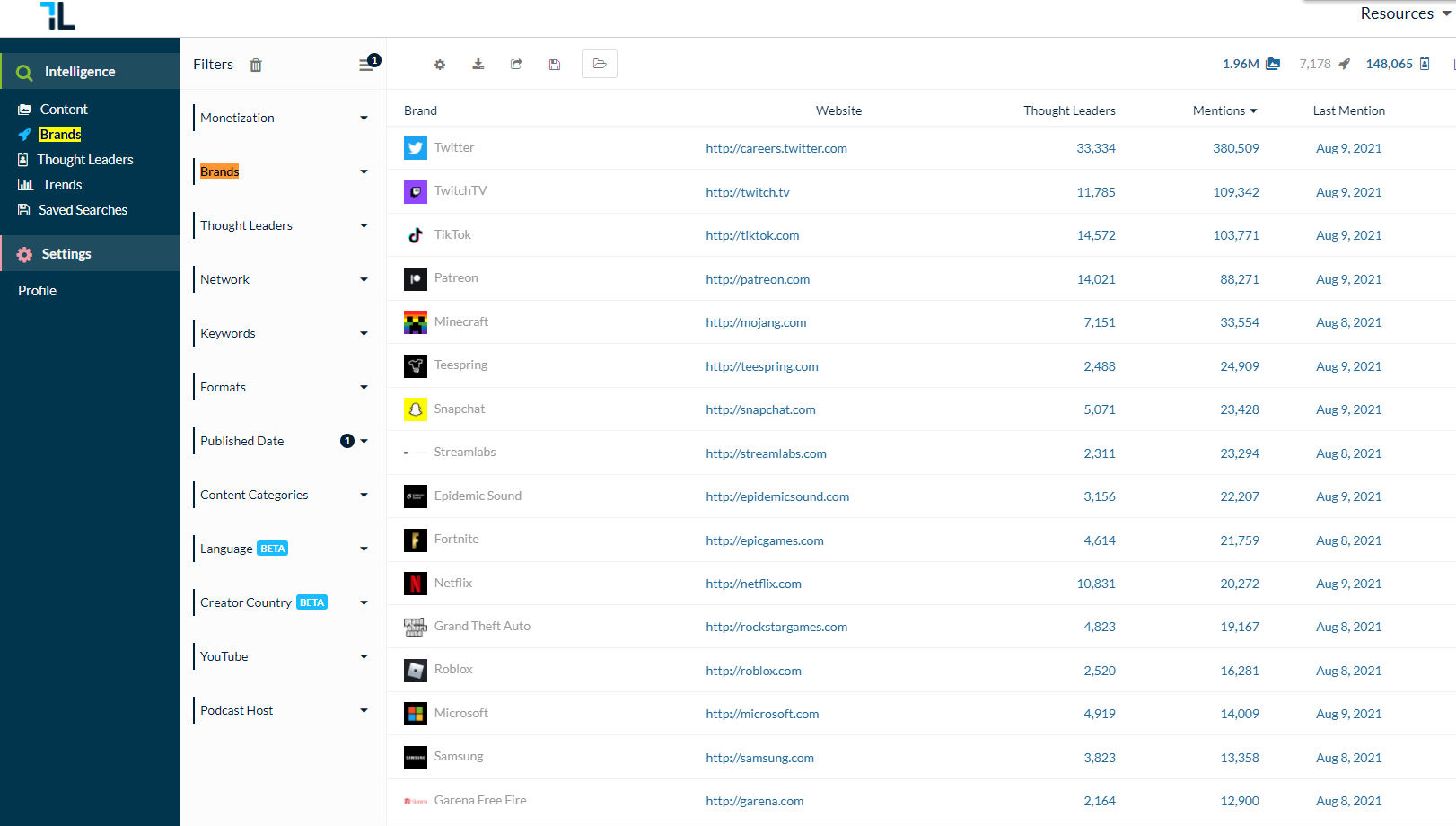This screenshot has height=826, width=1456.
Task: Click the TL logo icon
Action: 57,15
